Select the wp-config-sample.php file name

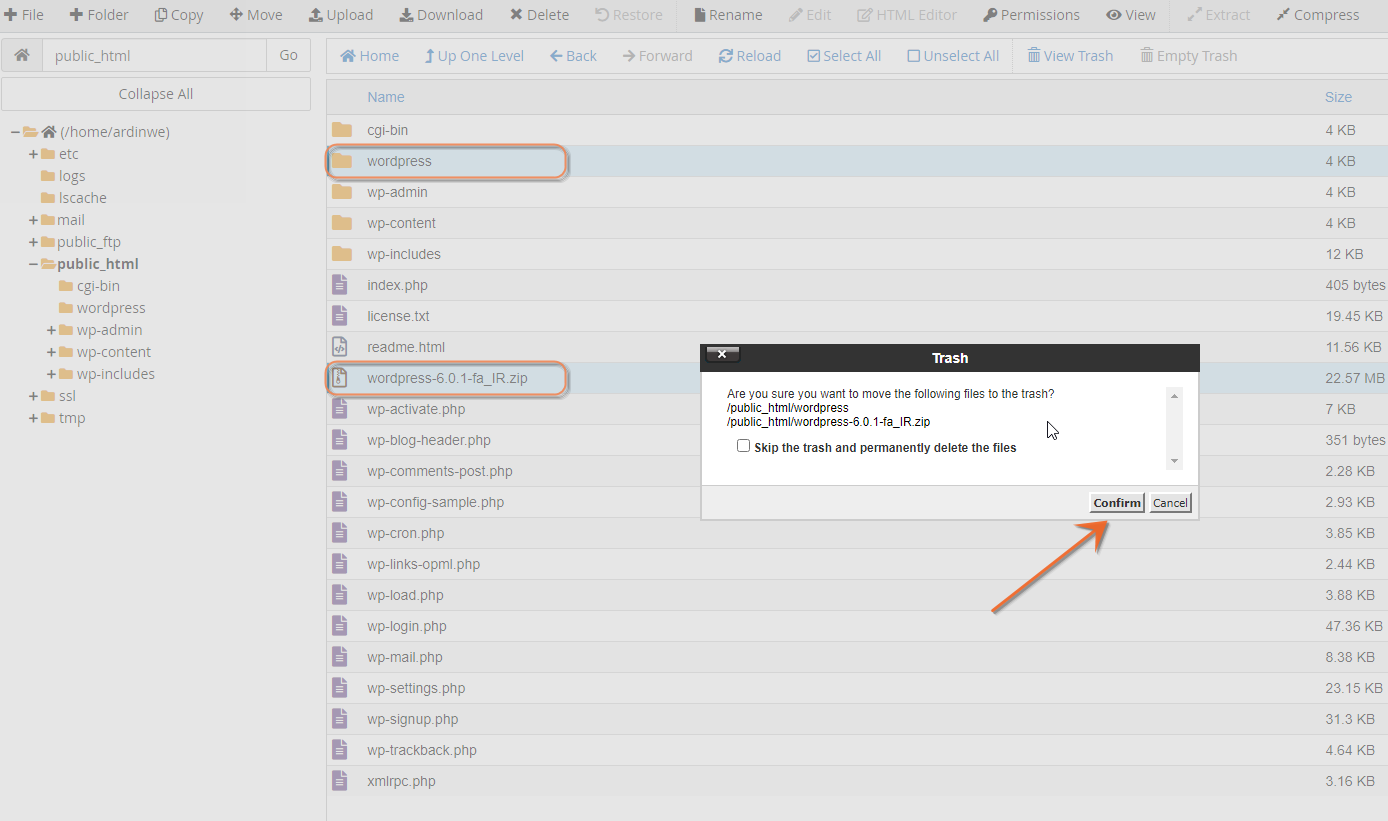(435, 502)
